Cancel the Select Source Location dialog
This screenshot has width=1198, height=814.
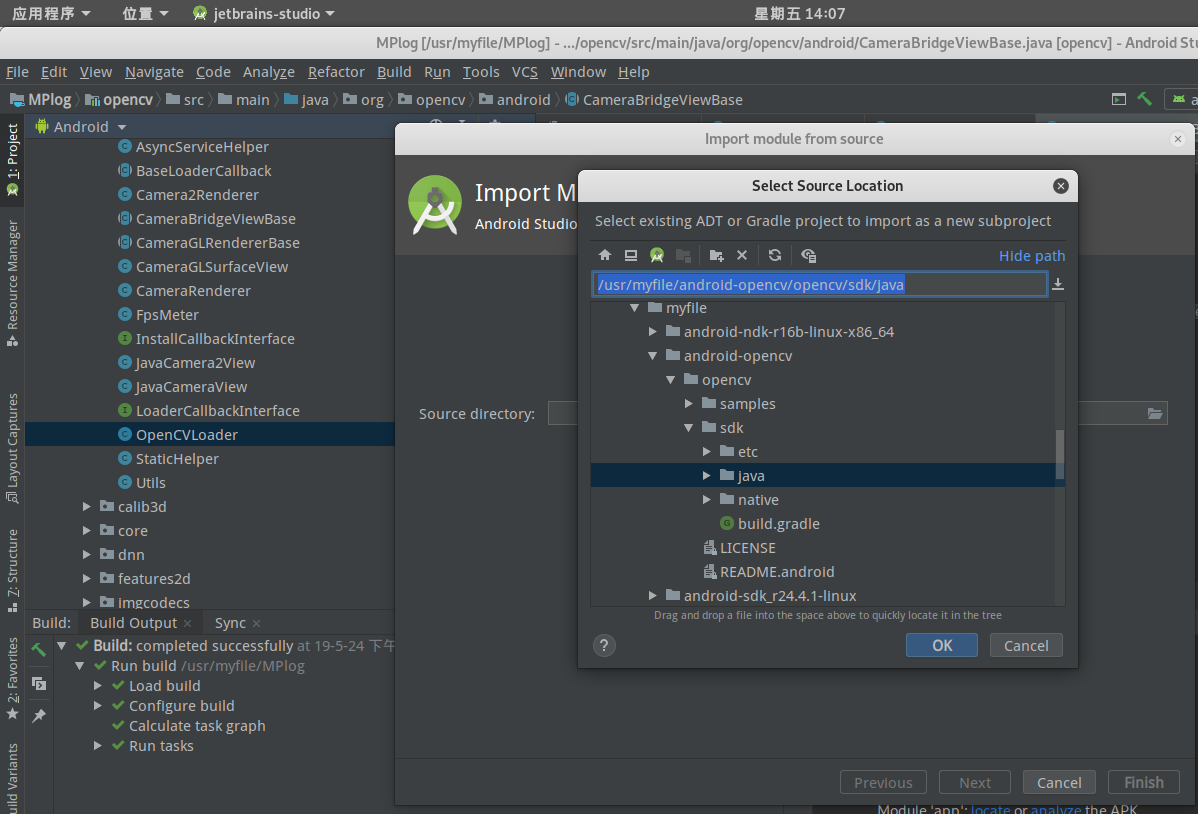click(1026, 645)
